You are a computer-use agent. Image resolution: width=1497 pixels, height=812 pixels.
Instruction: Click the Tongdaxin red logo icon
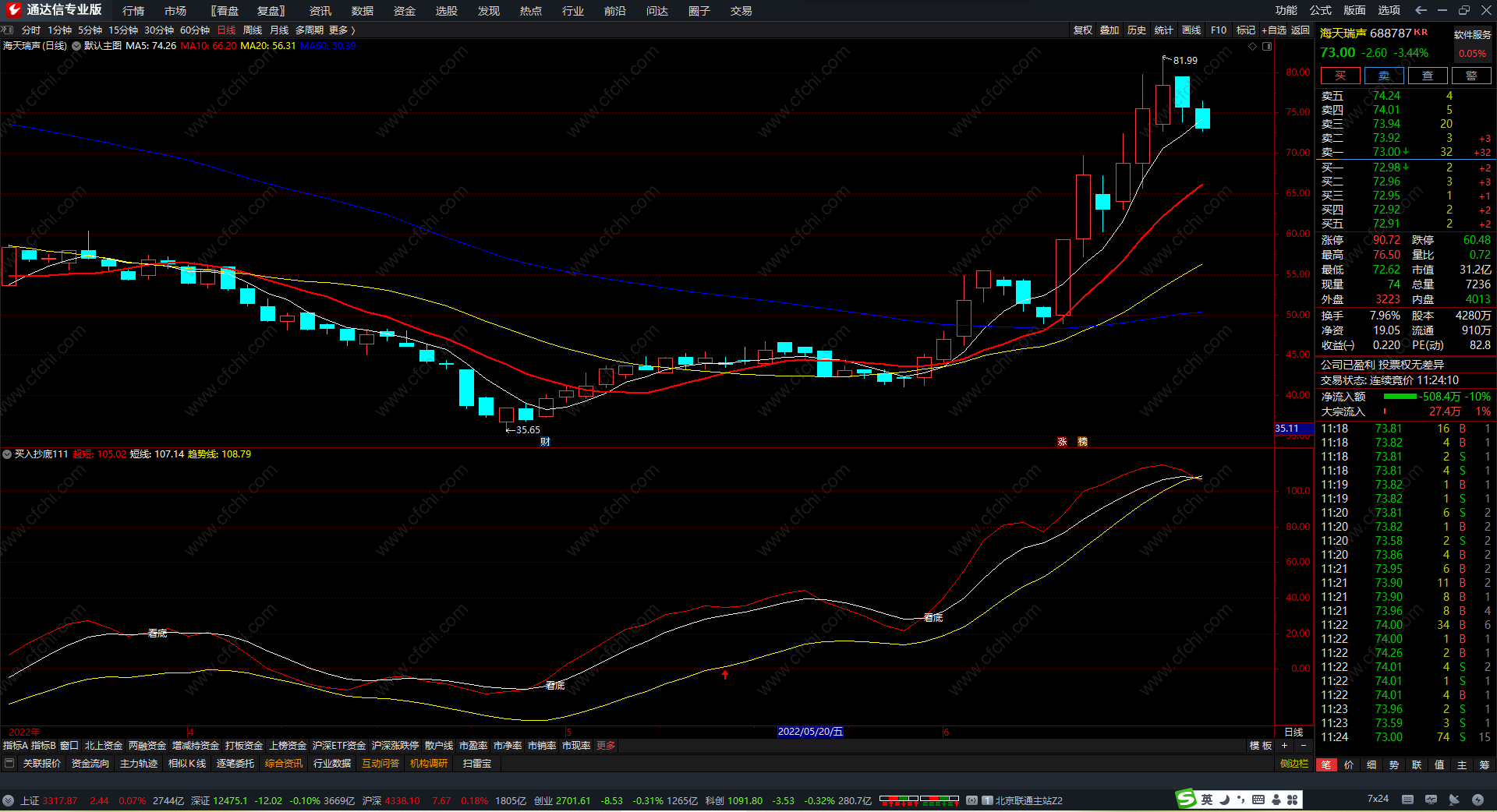pyautogui.click(x=13, y=10)
